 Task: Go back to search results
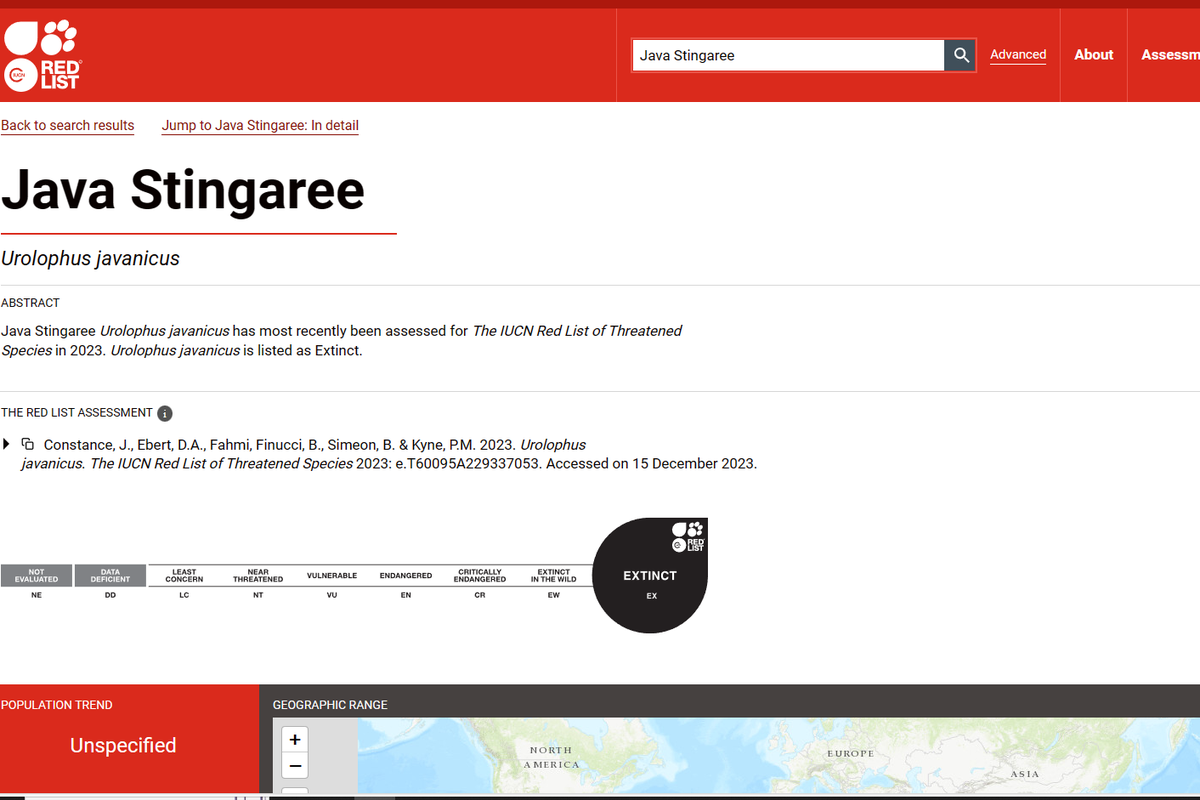tap(67, 125)
